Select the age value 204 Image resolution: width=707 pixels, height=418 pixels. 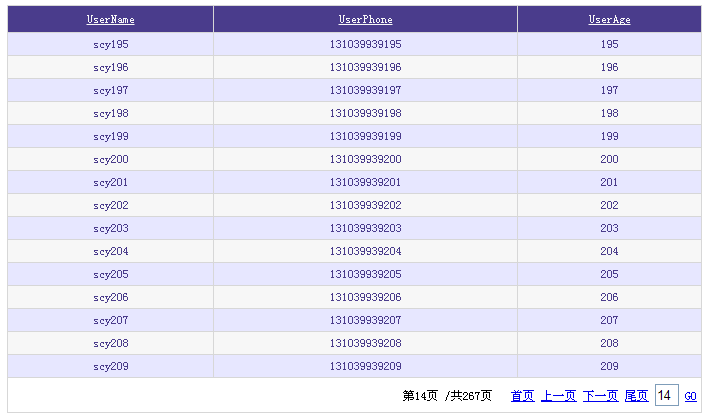[609, 251]
